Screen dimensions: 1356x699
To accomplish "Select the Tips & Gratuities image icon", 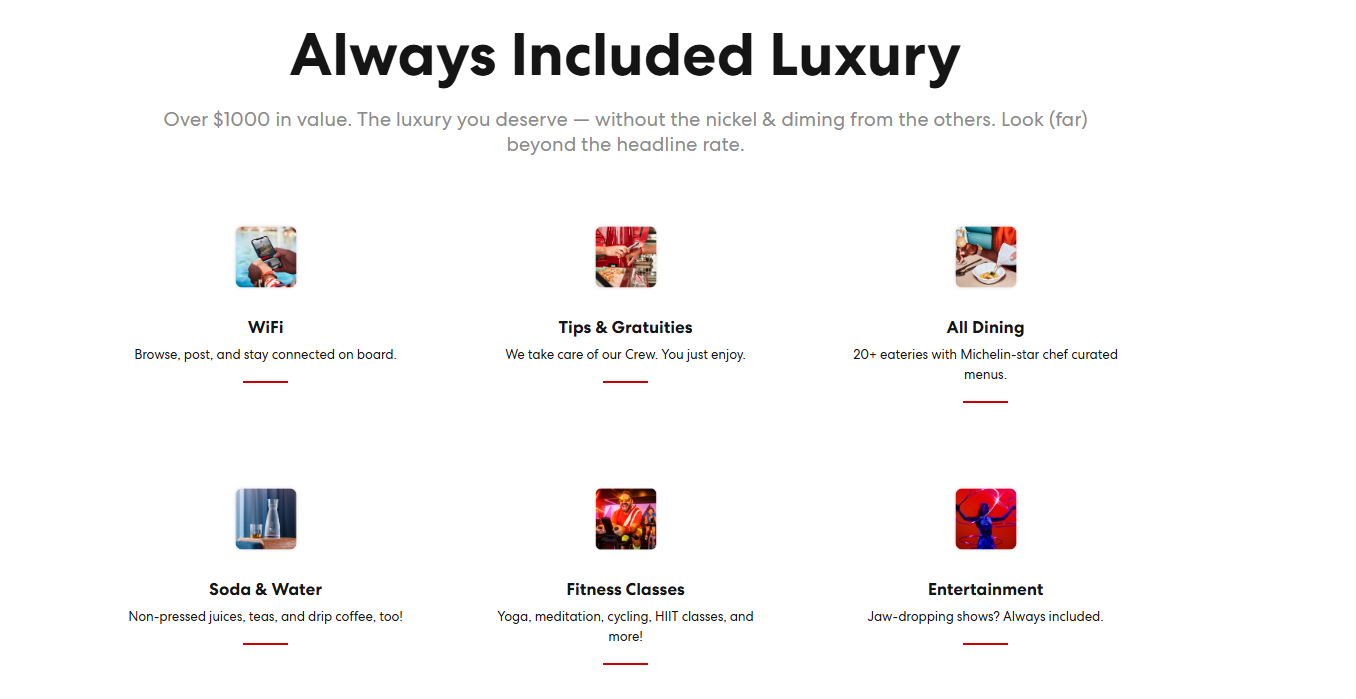I will coord(626,257).
